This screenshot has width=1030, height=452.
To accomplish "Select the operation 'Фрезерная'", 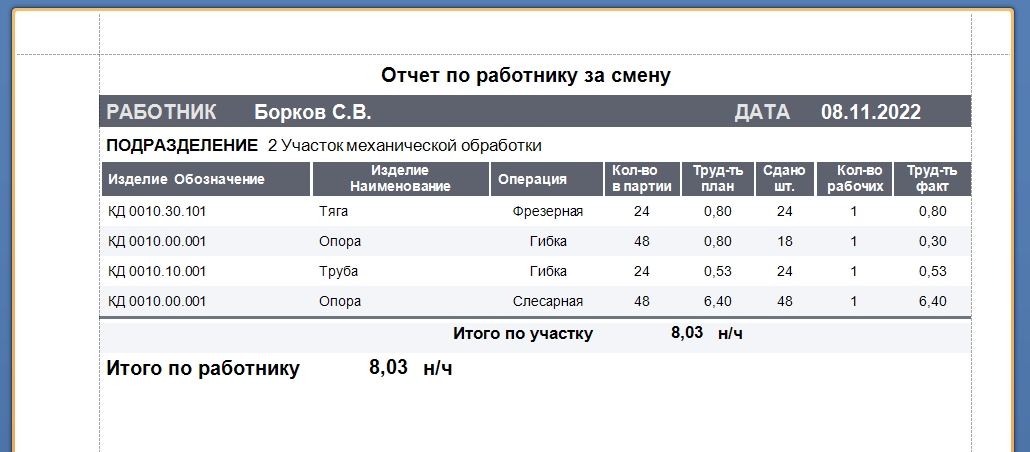I will pyautogui.click(x=547, y=212).
